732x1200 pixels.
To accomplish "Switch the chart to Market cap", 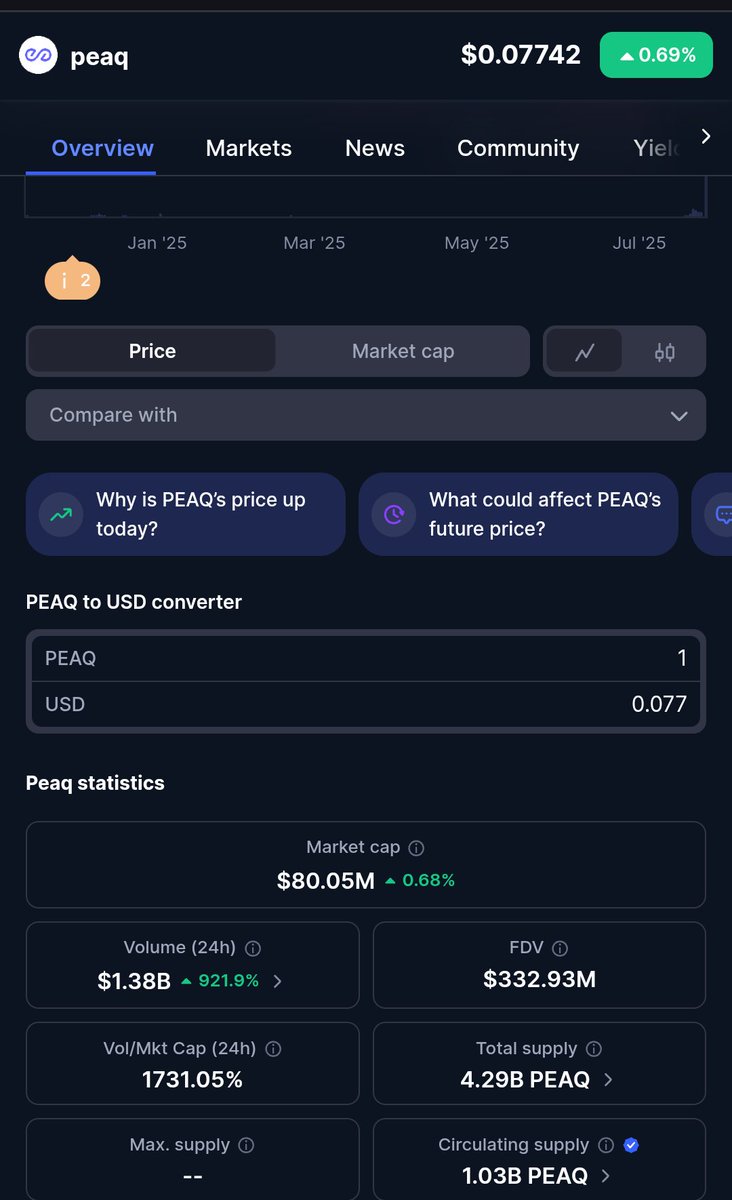I will point(403,351).
